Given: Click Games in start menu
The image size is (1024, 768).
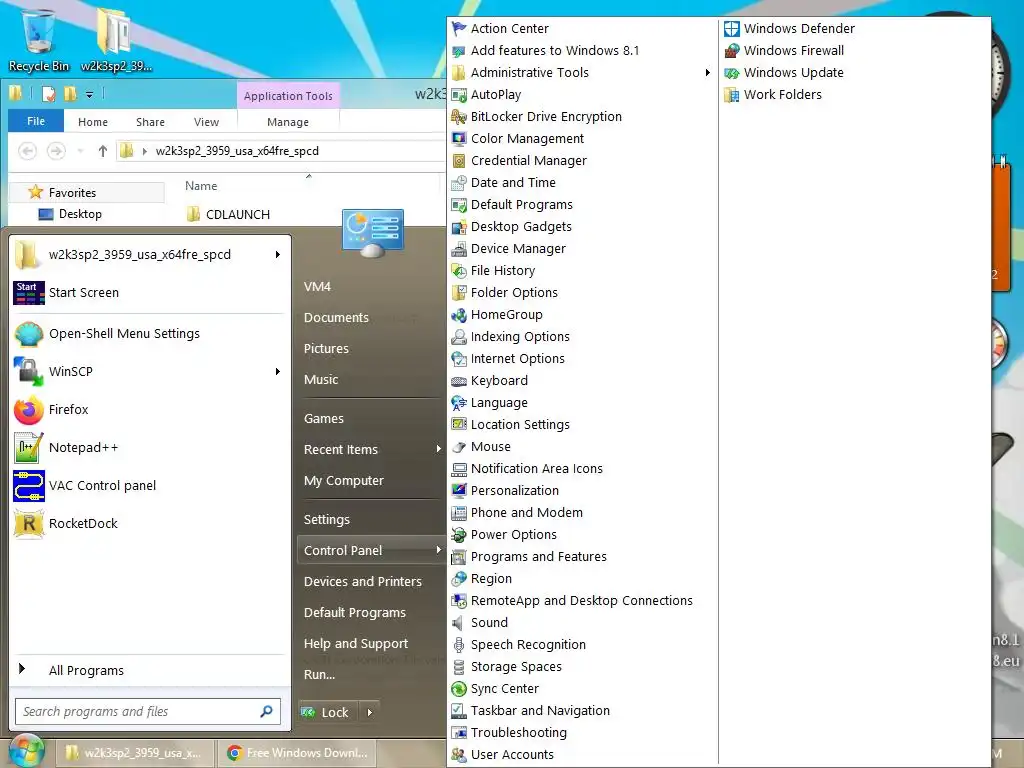Looking at the screenshot, I should pyautogui.click(x=324, y=419).
